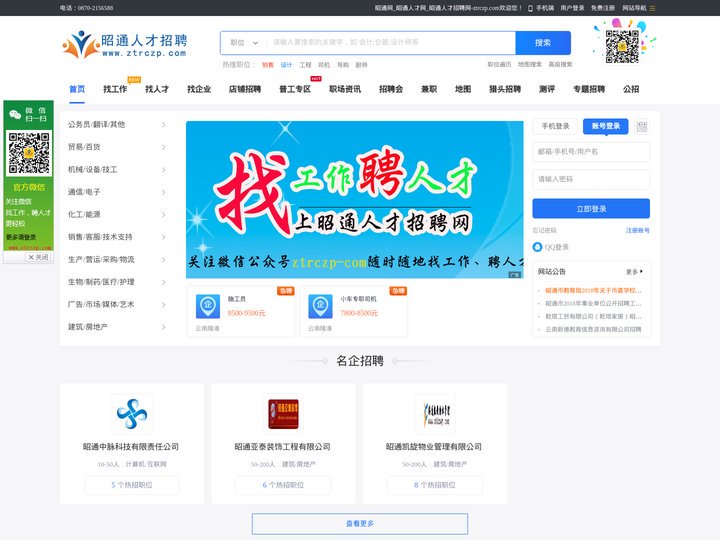Open 高级搜索 link

(560, 65)
